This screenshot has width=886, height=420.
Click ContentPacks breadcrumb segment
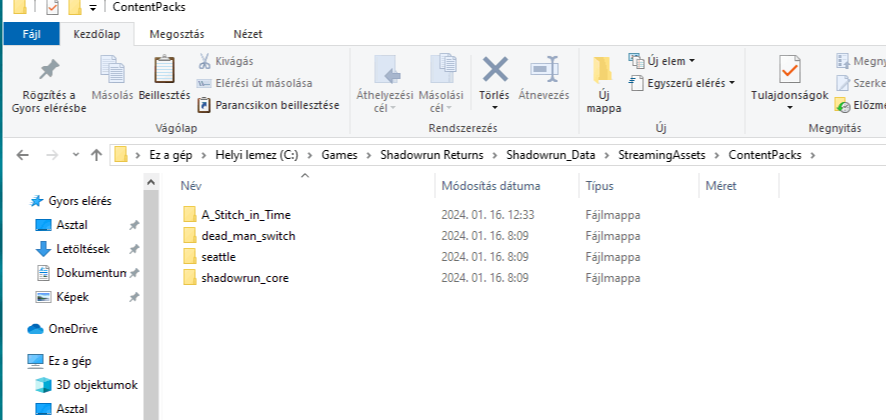click(765, 155)
